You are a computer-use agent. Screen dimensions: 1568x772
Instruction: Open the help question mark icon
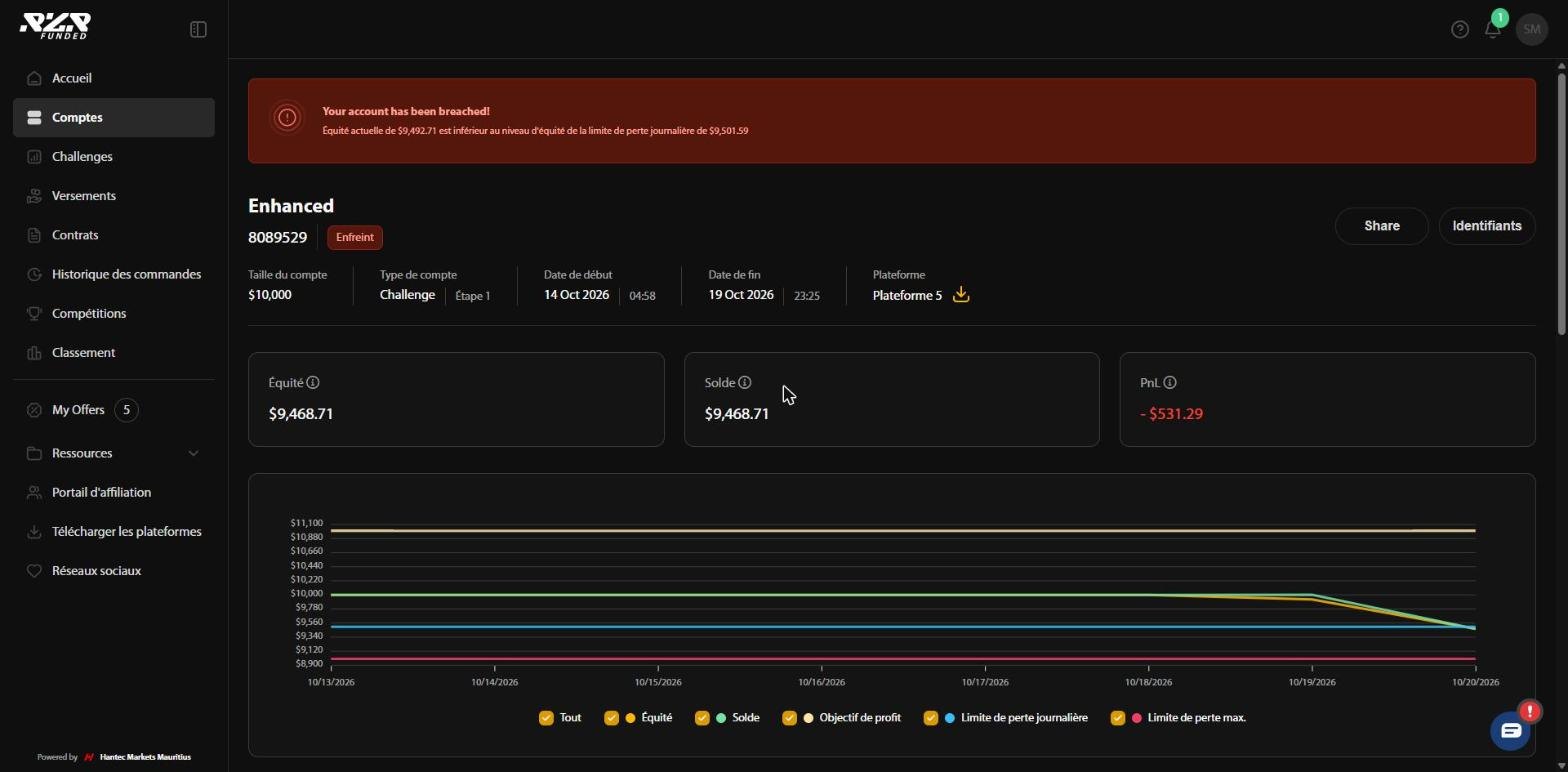coord(1459,30)
